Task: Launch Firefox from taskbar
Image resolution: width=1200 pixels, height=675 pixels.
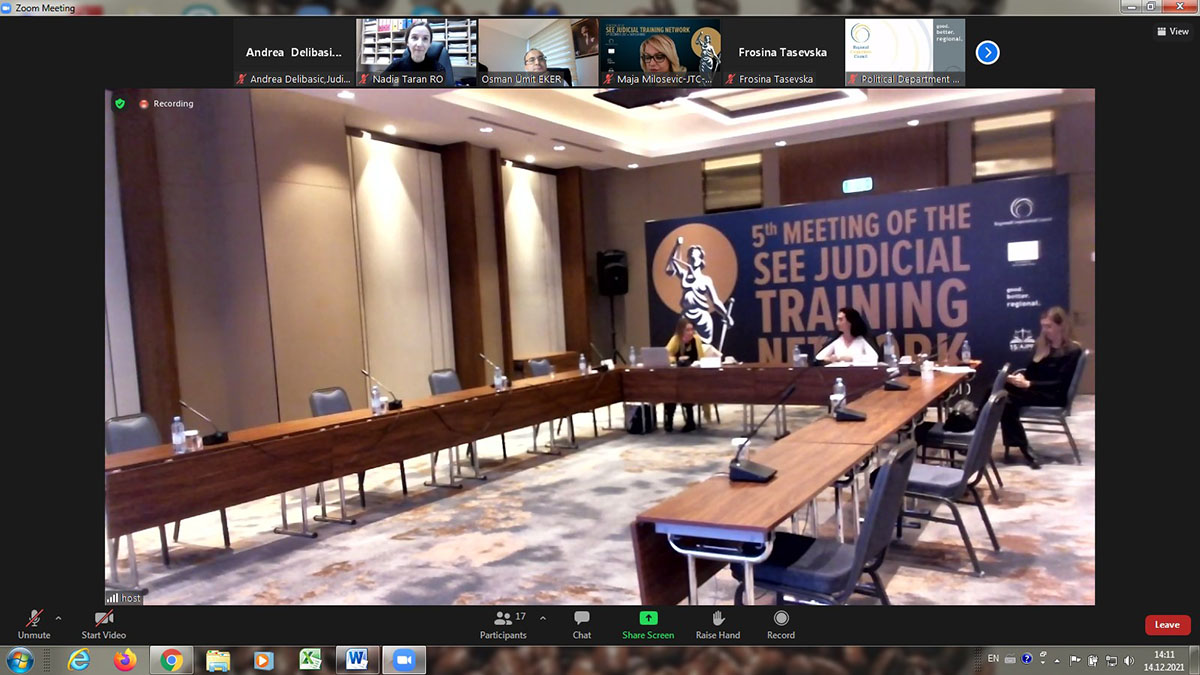Action: click(125, 660)
